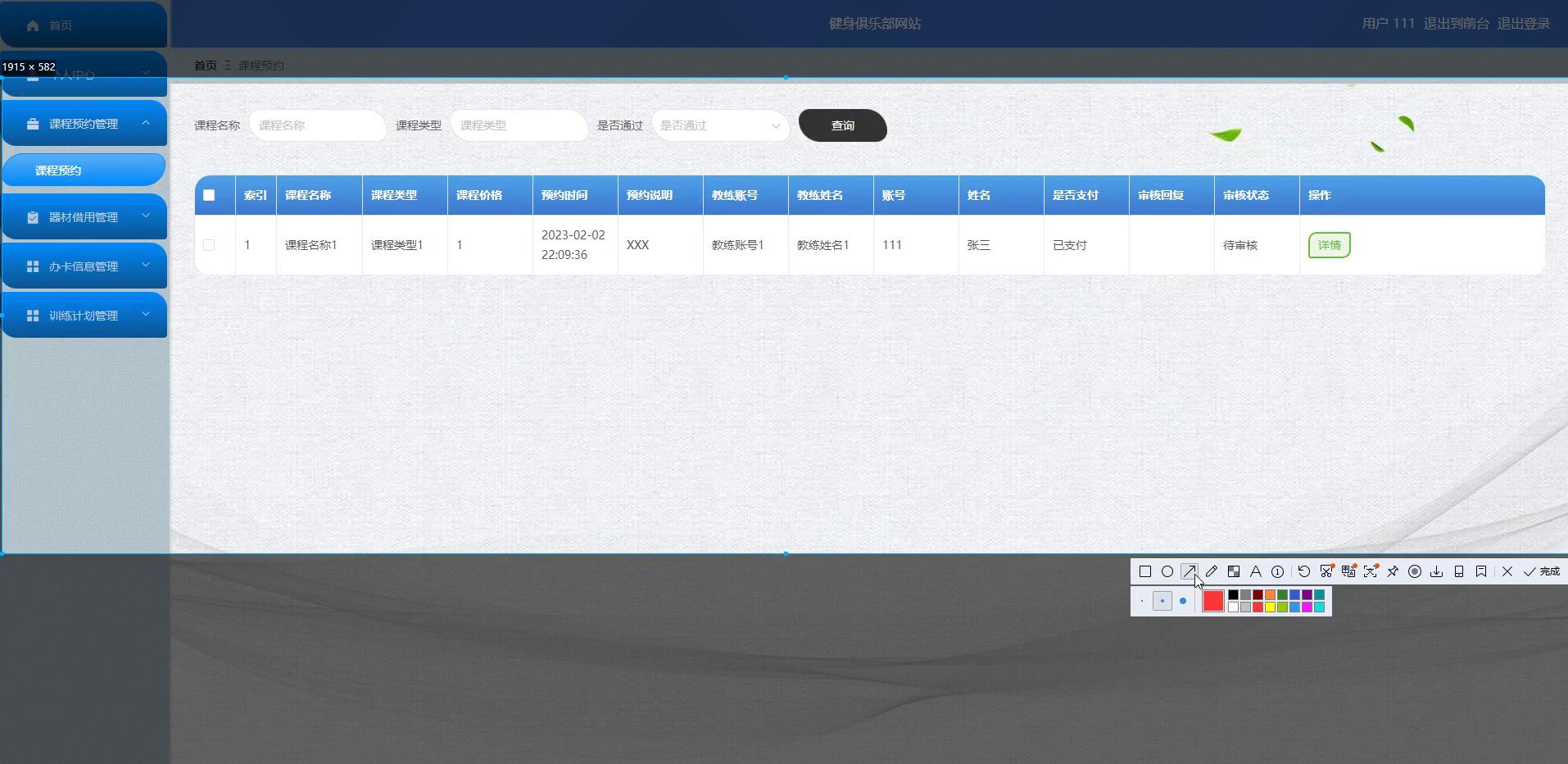Image resolution: width=1568 pixels, height=764 pixels.
Task: Expand the 训练计划管理 menu
Action: pos(84,316)
